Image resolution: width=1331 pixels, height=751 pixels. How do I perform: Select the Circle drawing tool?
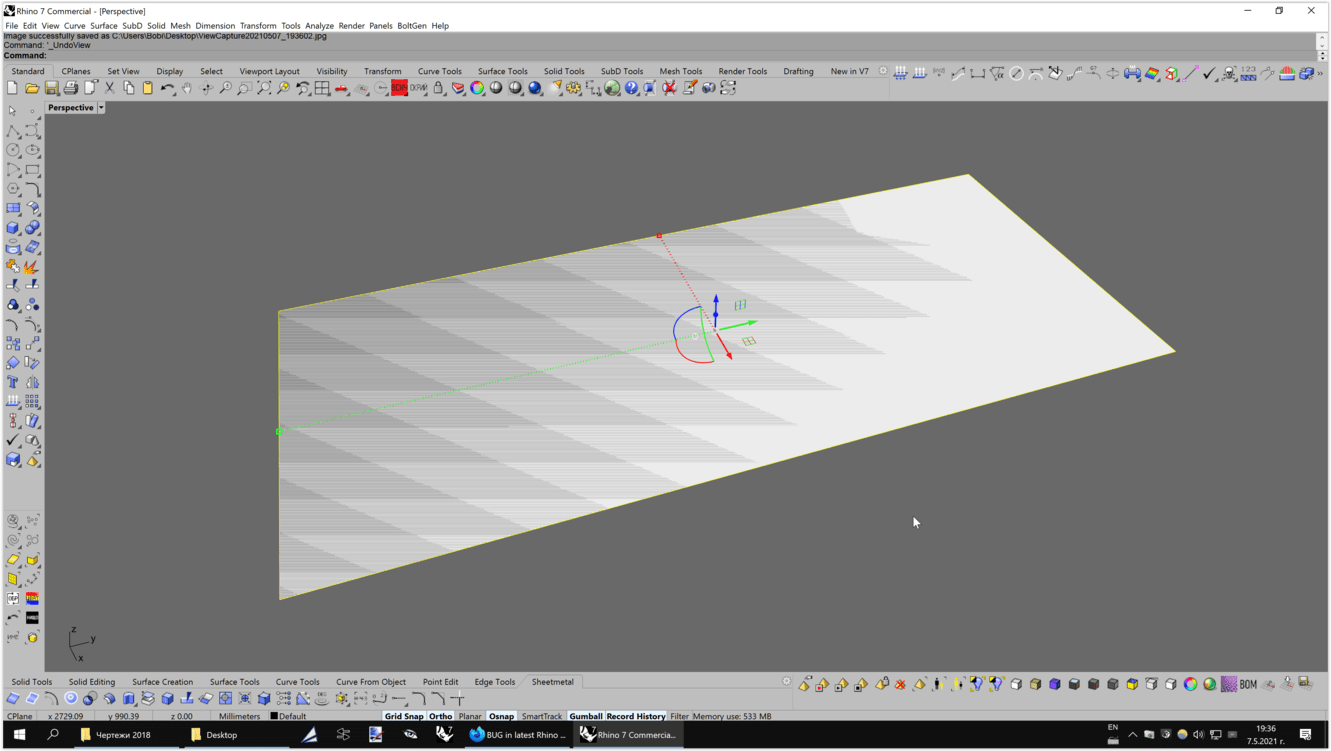click(13, 150)
